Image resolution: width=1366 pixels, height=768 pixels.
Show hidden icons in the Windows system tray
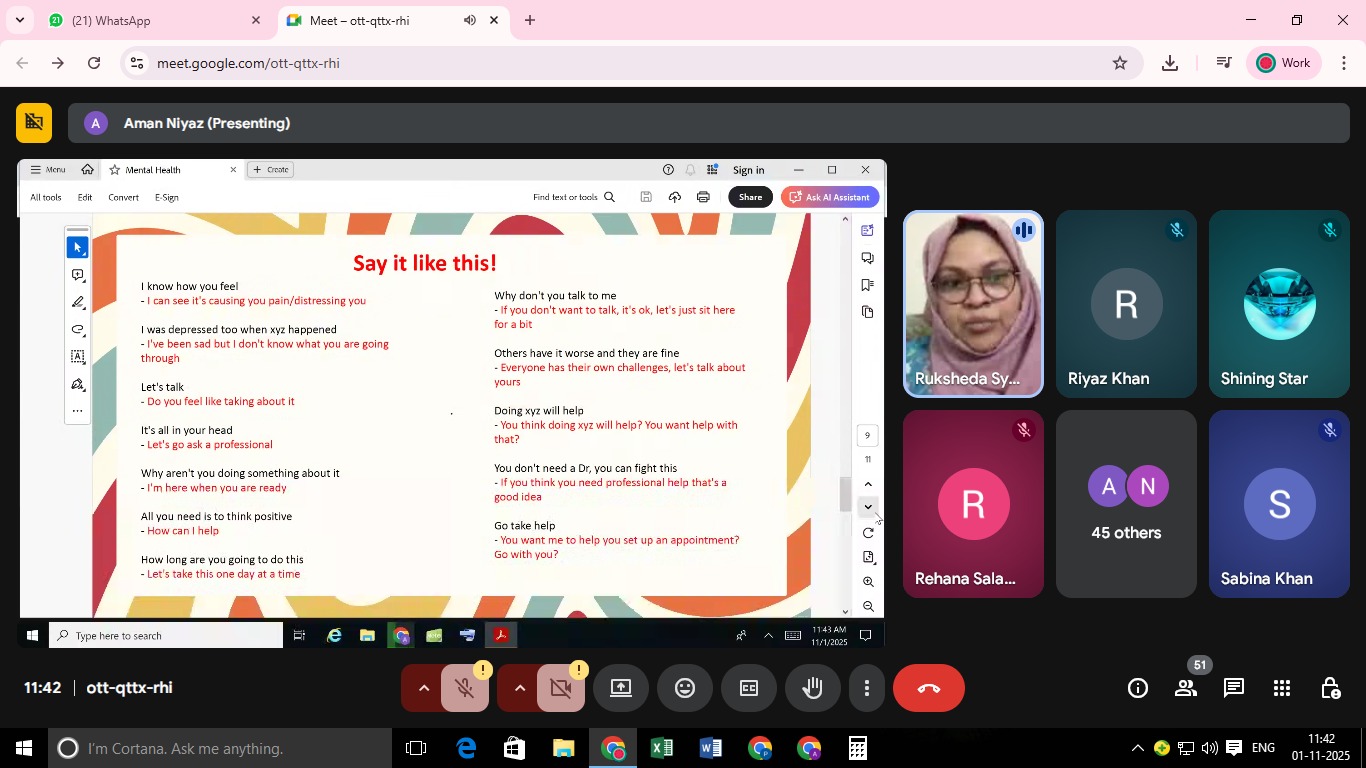click(1137, 748)
